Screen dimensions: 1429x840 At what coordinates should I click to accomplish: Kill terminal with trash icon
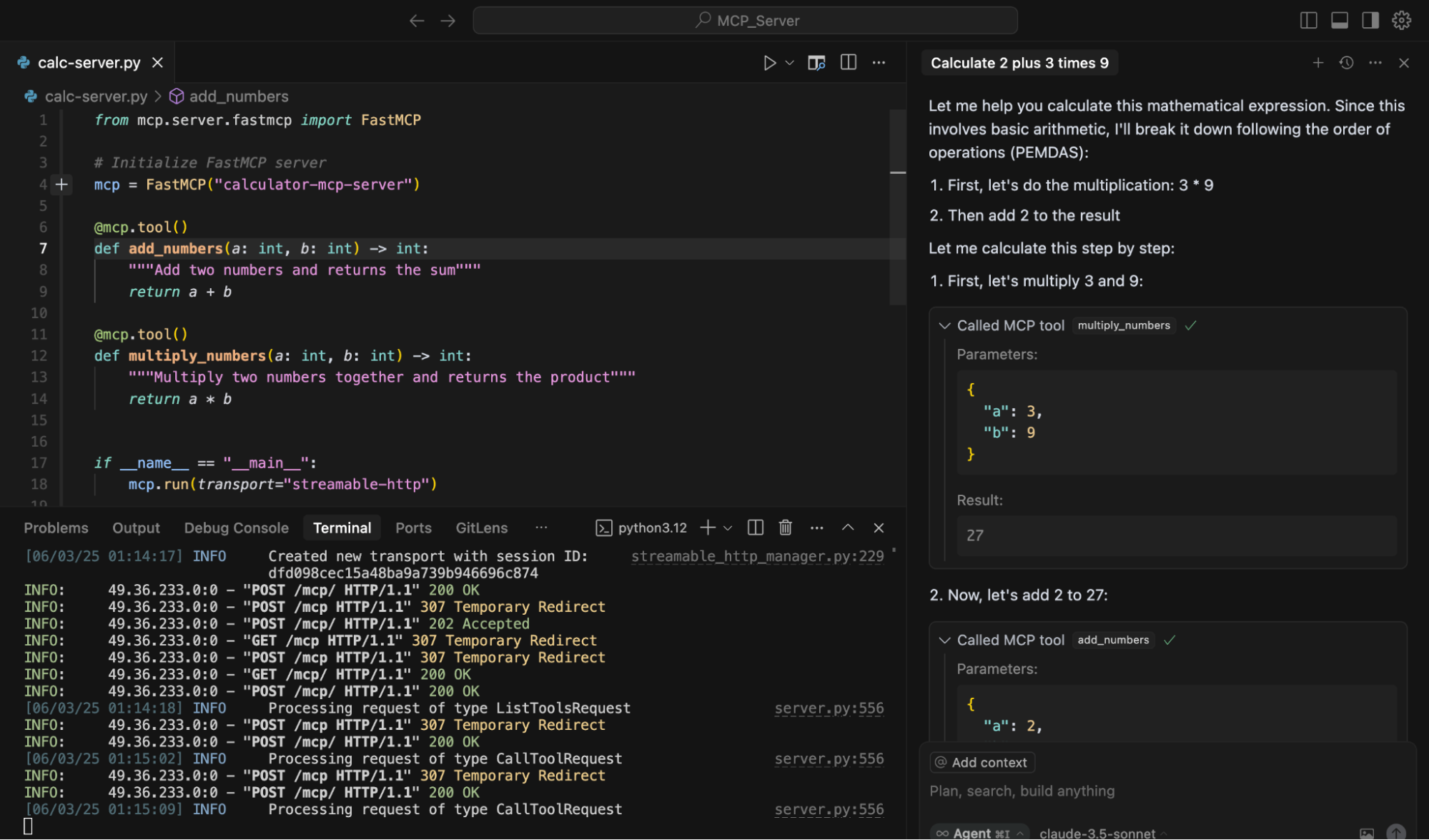click(x=785, y=528)
